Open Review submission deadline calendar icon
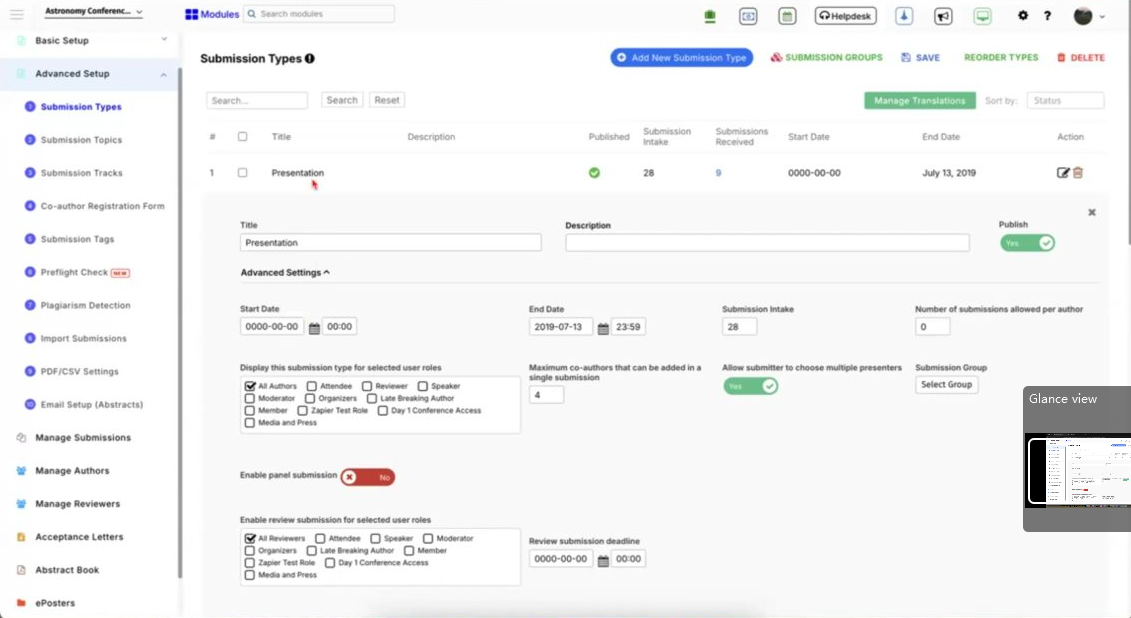Viewport: 1131px width, 618px height. point(603,560)
